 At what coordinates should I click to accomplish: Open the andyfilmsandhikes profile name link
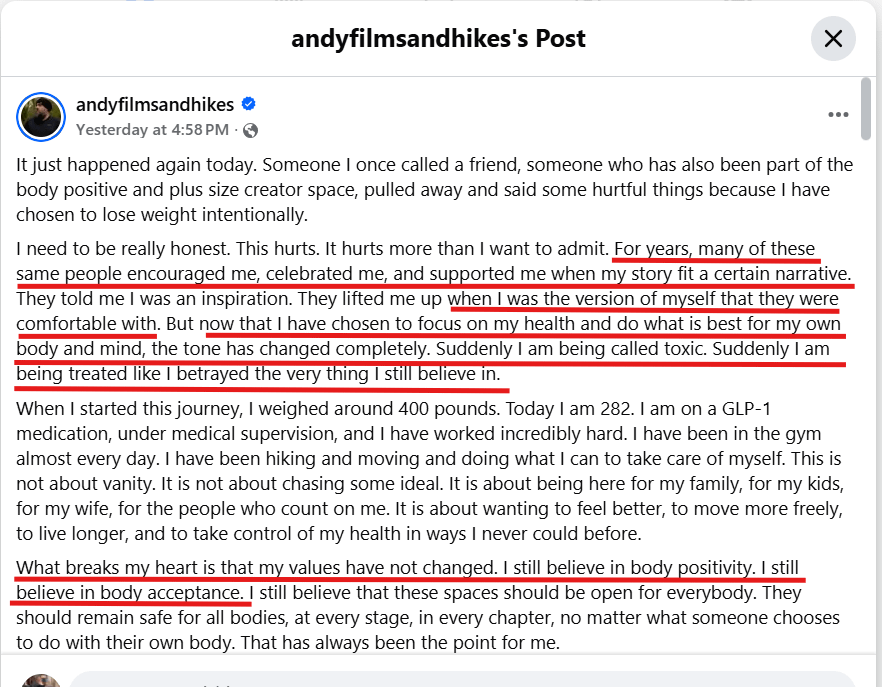pos(155,105)
